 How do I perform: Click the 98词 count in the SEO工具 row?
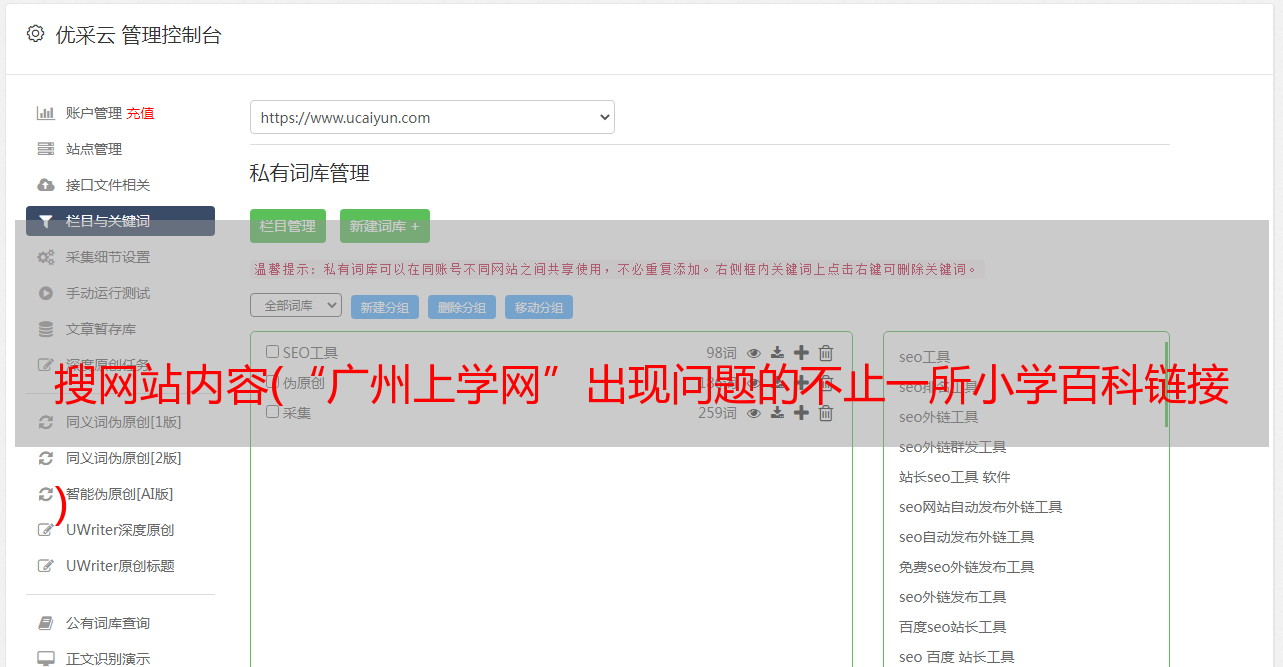click(x=721, y=352)
